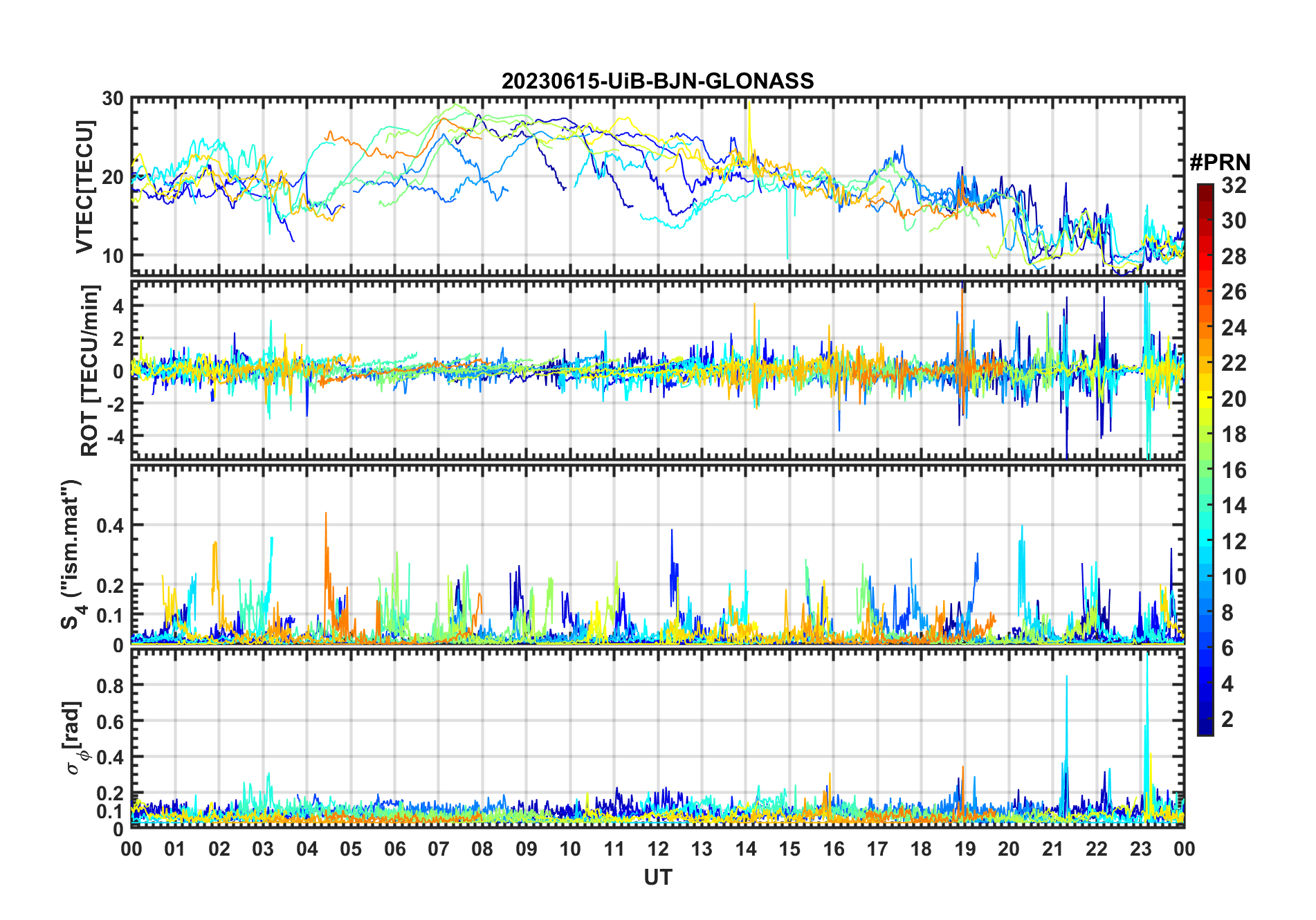Viewport: 1316px width, 920px height.
Task: Click the #PRN colorbar title
Action: point(1220,163)
